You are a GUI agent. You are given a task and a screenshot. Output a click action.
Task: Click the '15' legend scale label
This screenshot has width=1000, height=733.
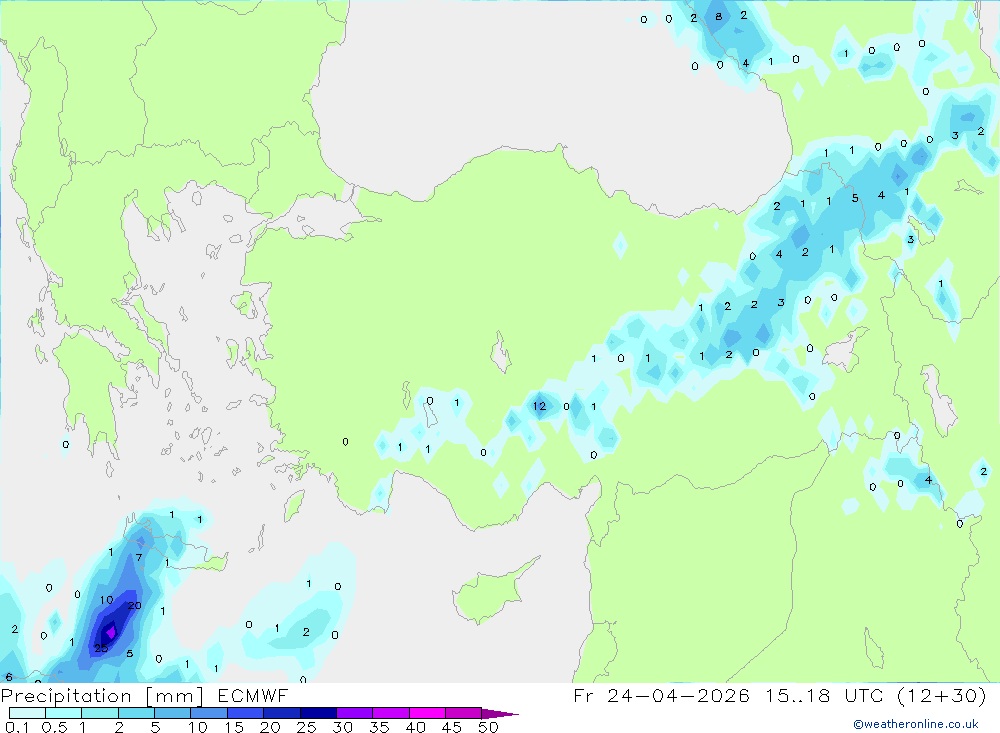tap(233, 727)
